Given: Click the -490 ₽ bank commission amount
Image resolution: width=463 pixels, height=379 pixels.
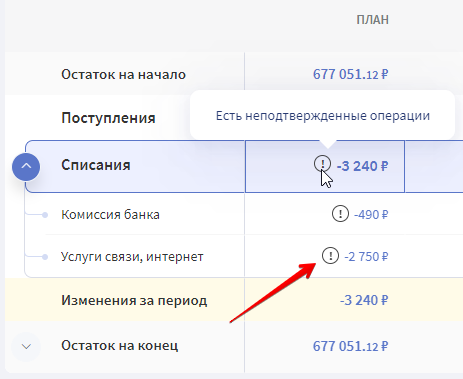Looking at the screenshot, I should pyautogui.click(x=371, y=214).
